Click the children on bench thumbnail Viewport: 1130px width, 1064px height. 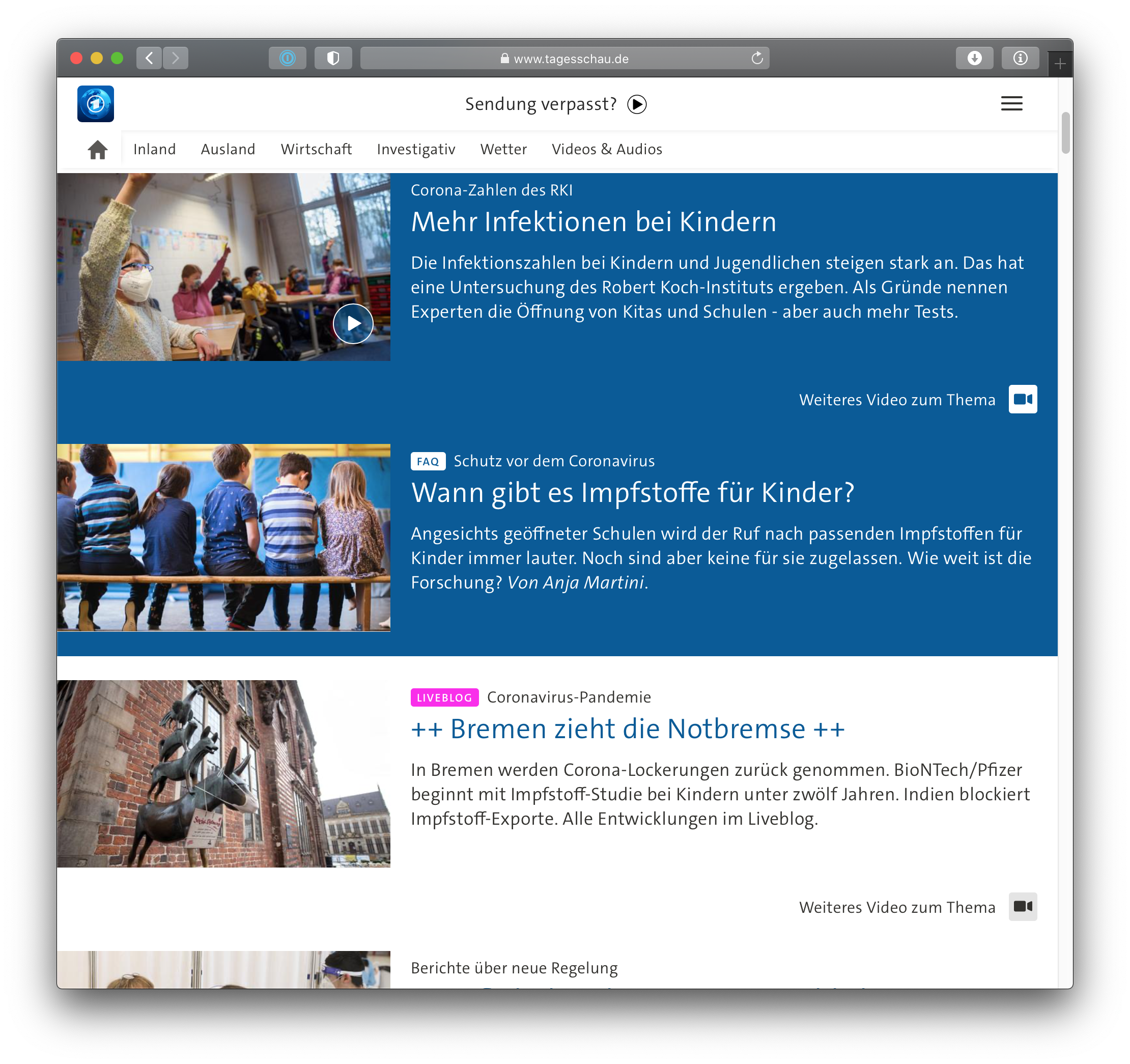[223, 538]
